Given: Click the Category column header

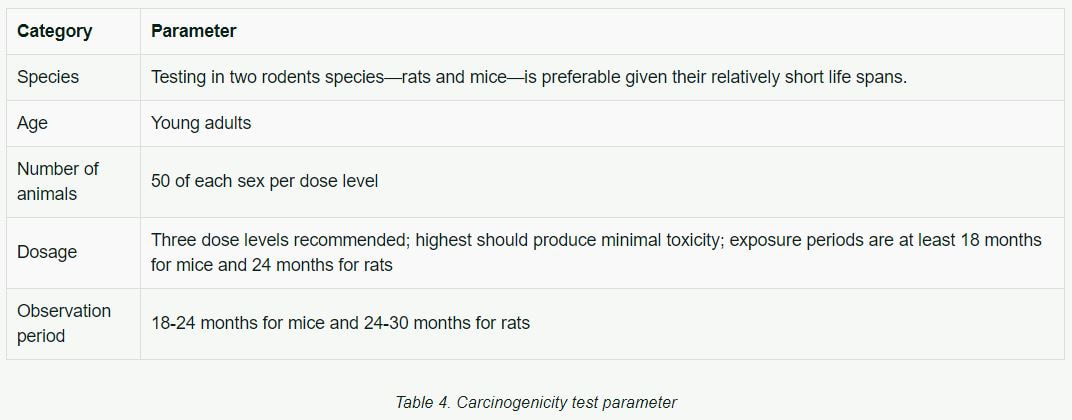Looking at the screenshot, I should click(55, 31).
